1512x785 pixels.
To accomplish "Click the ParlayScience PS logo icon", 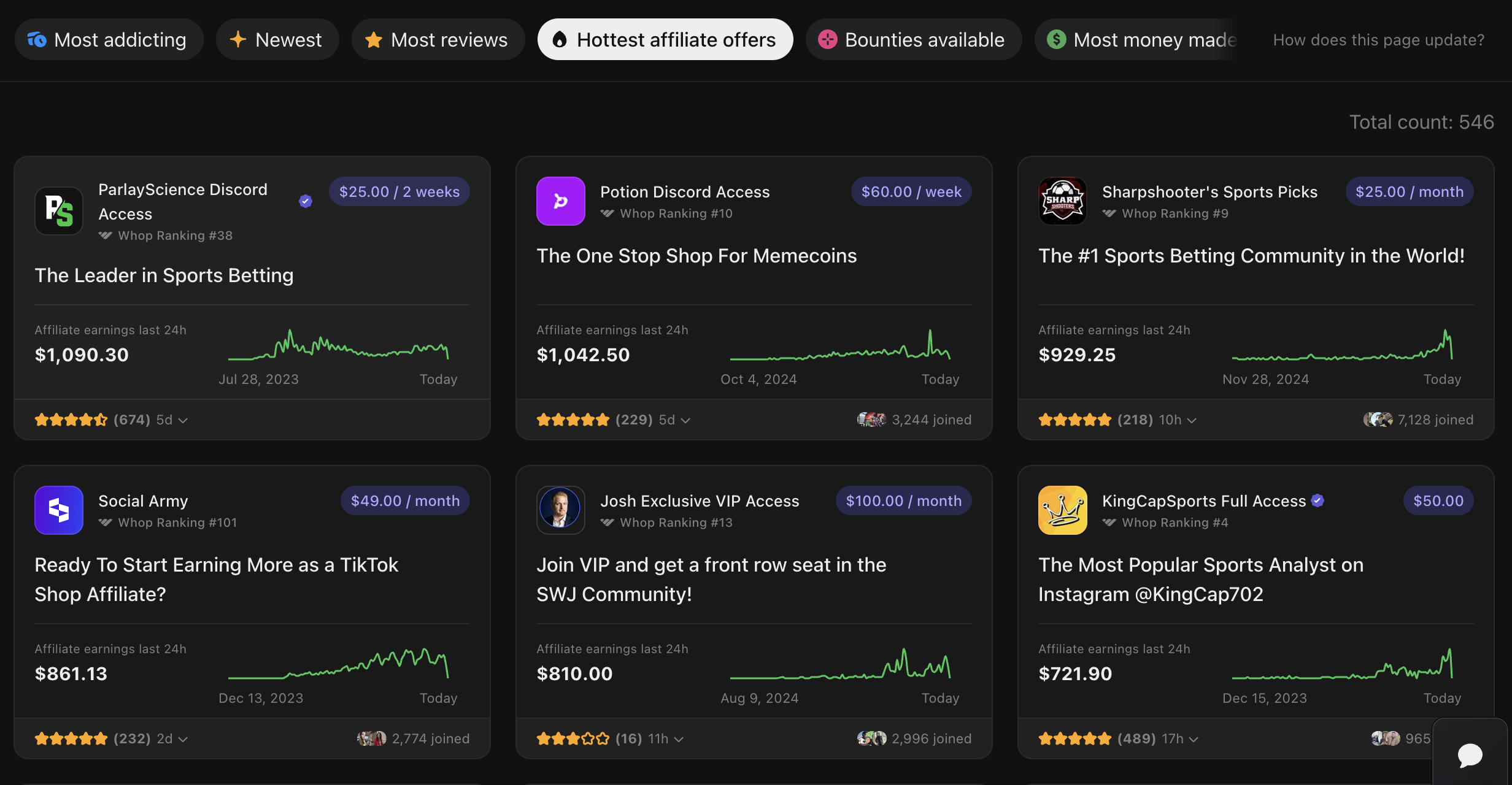I will point(58,211).
